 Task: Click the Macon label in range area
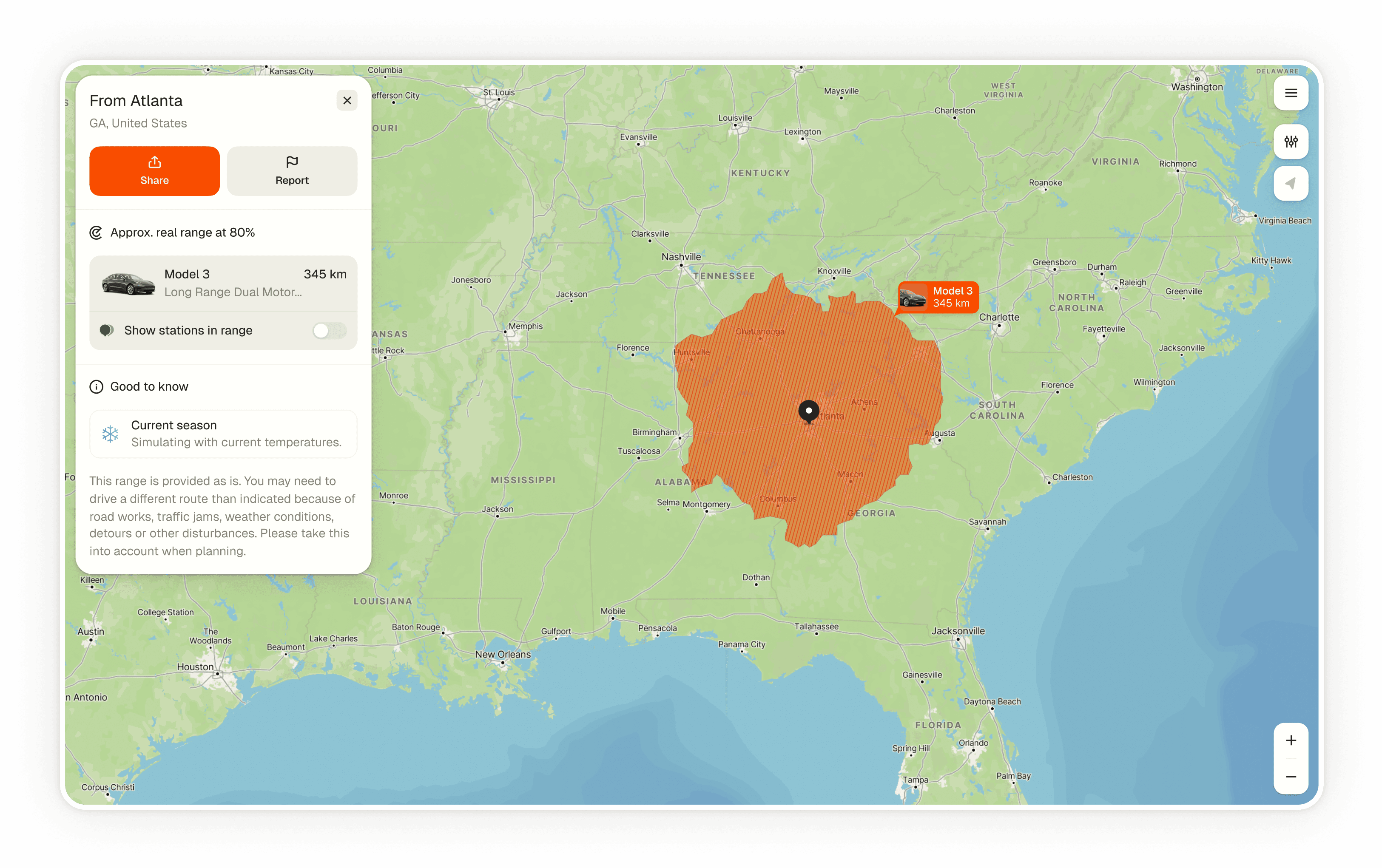[x=850, y=474]
